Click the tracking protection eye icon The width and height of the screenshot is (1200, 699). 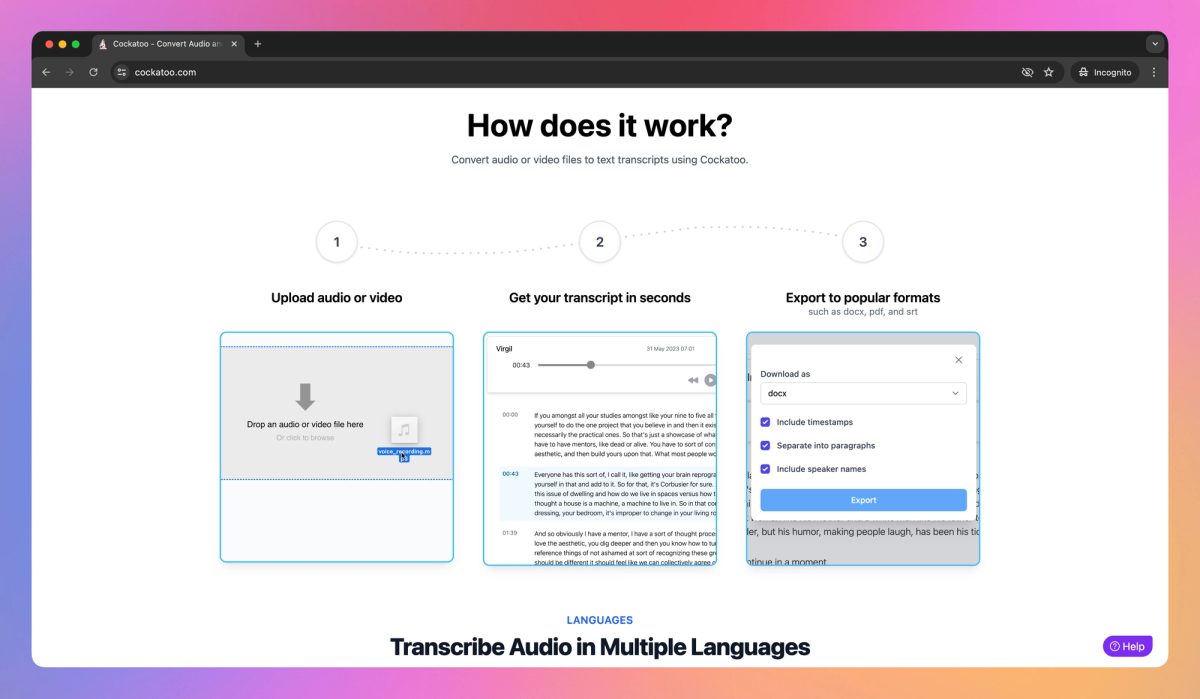[1026, 72]
